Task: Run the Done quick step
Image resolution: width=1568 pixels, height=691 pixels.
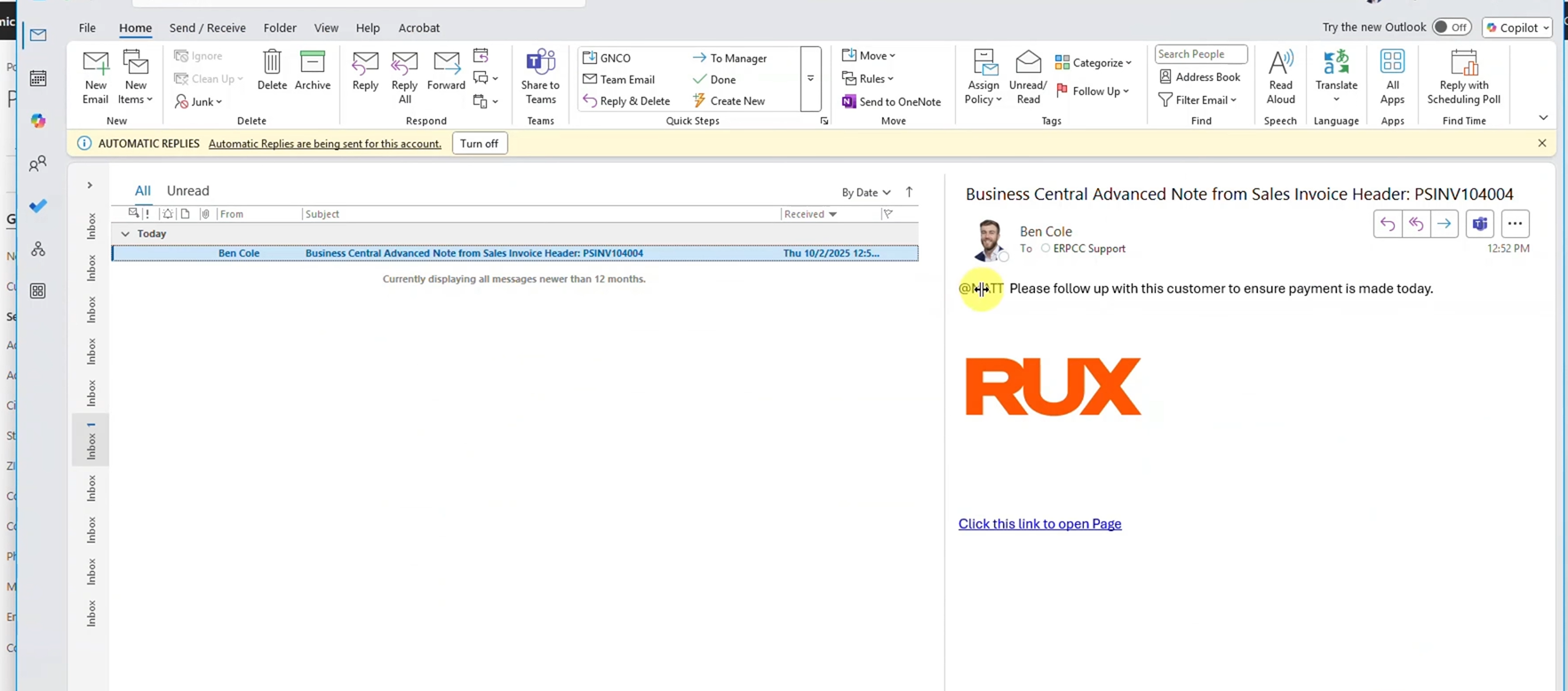Action: coord(715,79)
